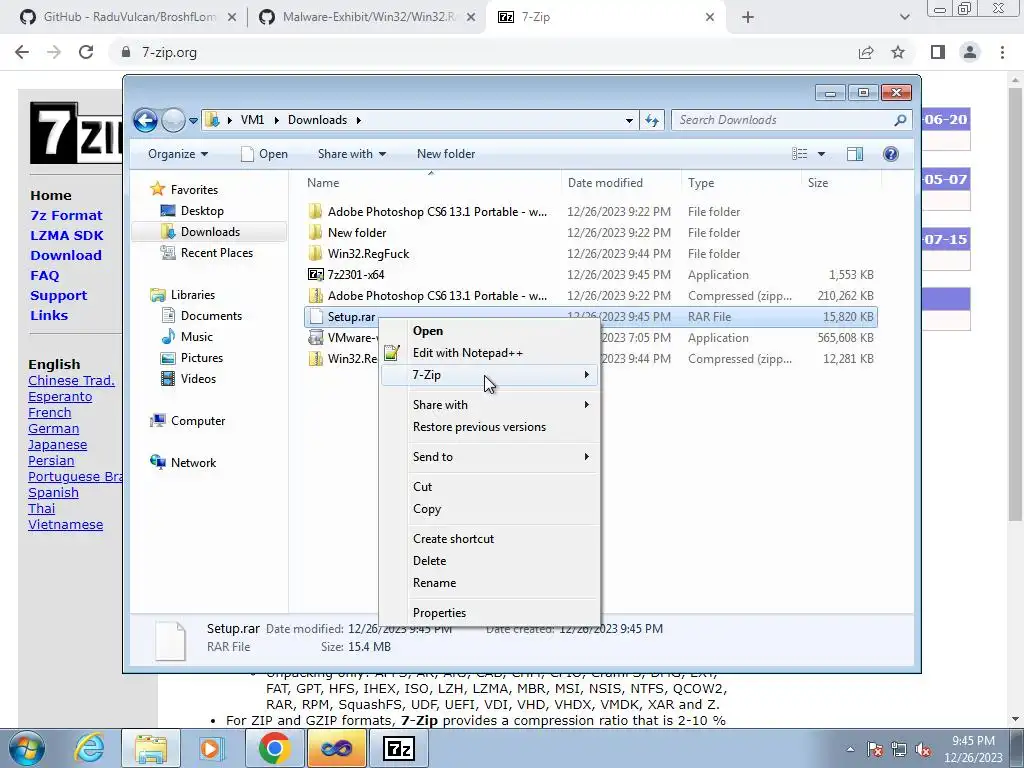Expand the 7-Zip context submenu
The height and width of the screenshot is (768, 1024).
(x=490, y=375)
